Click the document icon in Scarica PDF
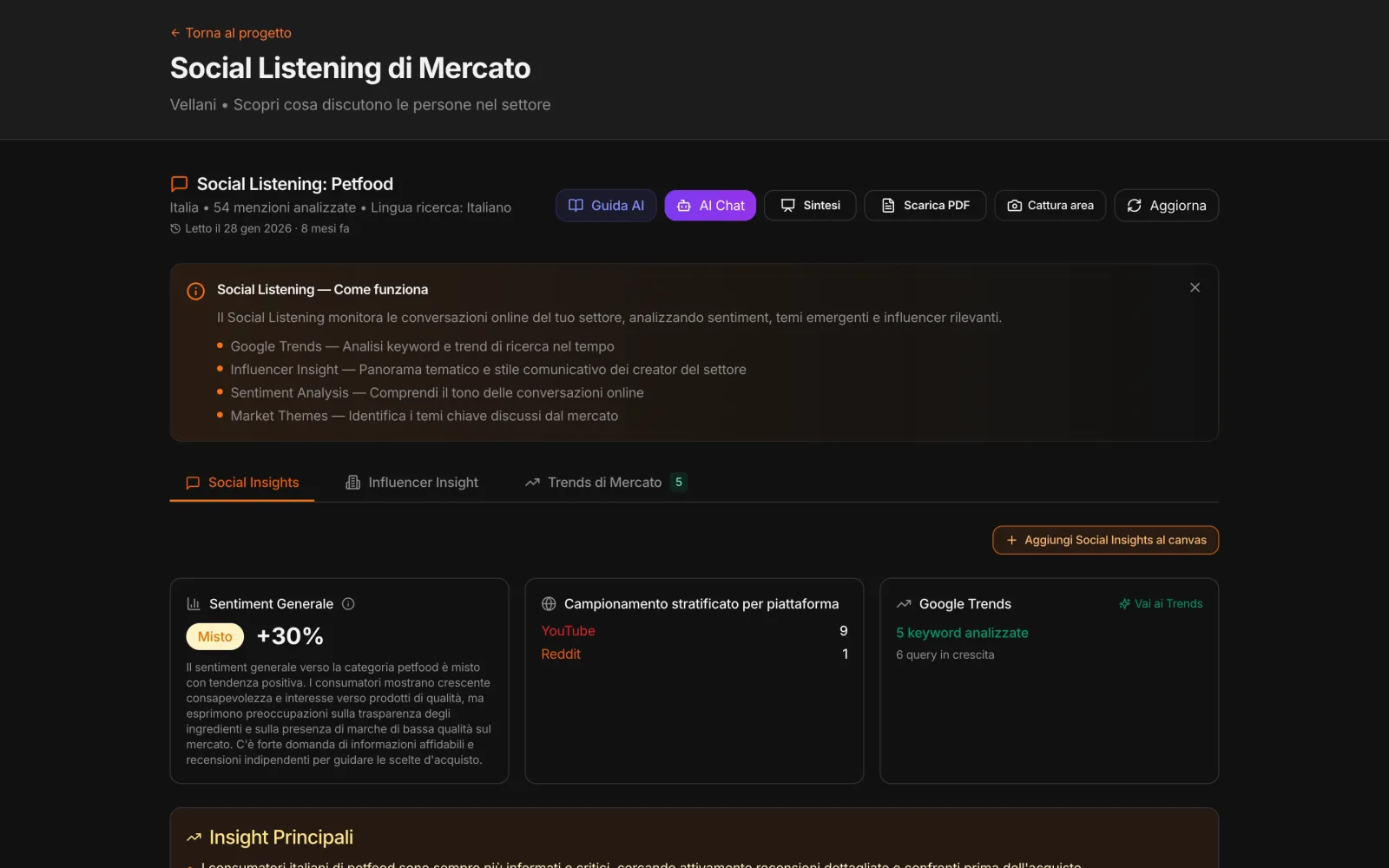1389x868 pixels. click(888, 206)
